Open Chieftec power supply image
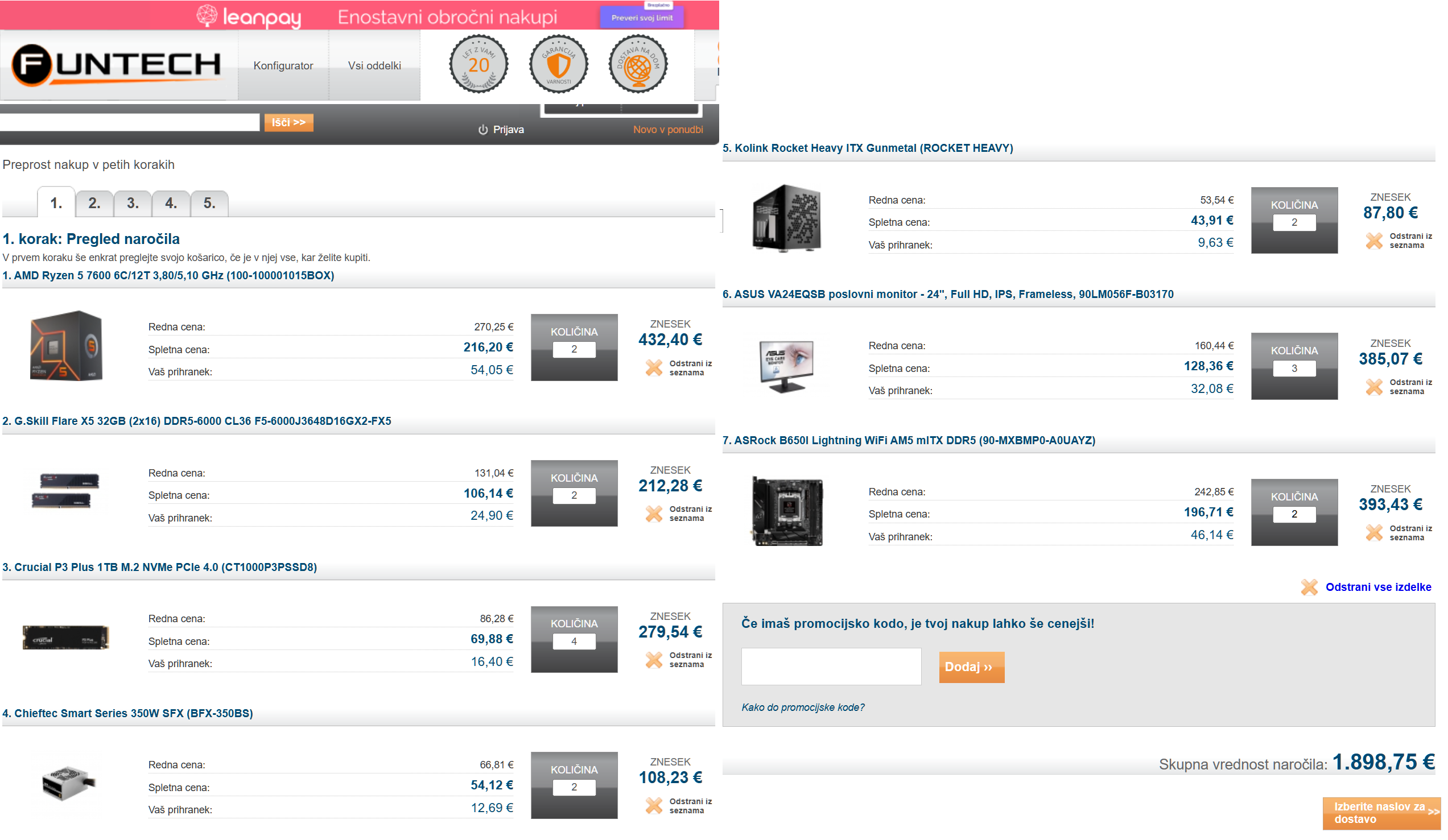The height and width of the screenshot is (840, 1448). click(68, 783)
